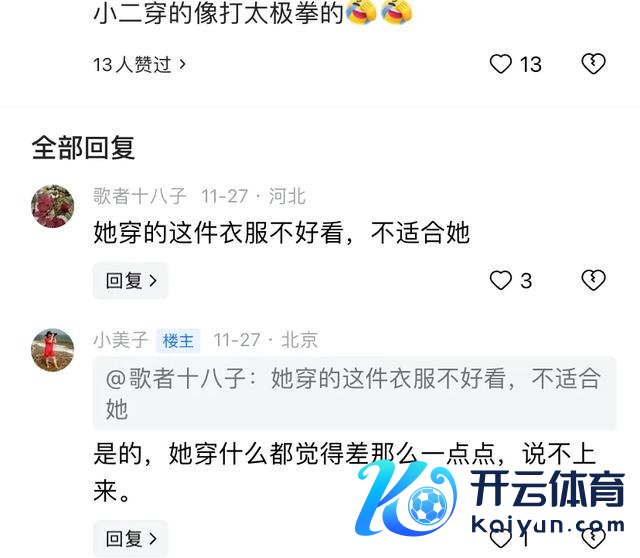The height and width of the screenshot is (558, 640).
Task: Dislike the top comment via broken heart
Action: tap(593, 64)
